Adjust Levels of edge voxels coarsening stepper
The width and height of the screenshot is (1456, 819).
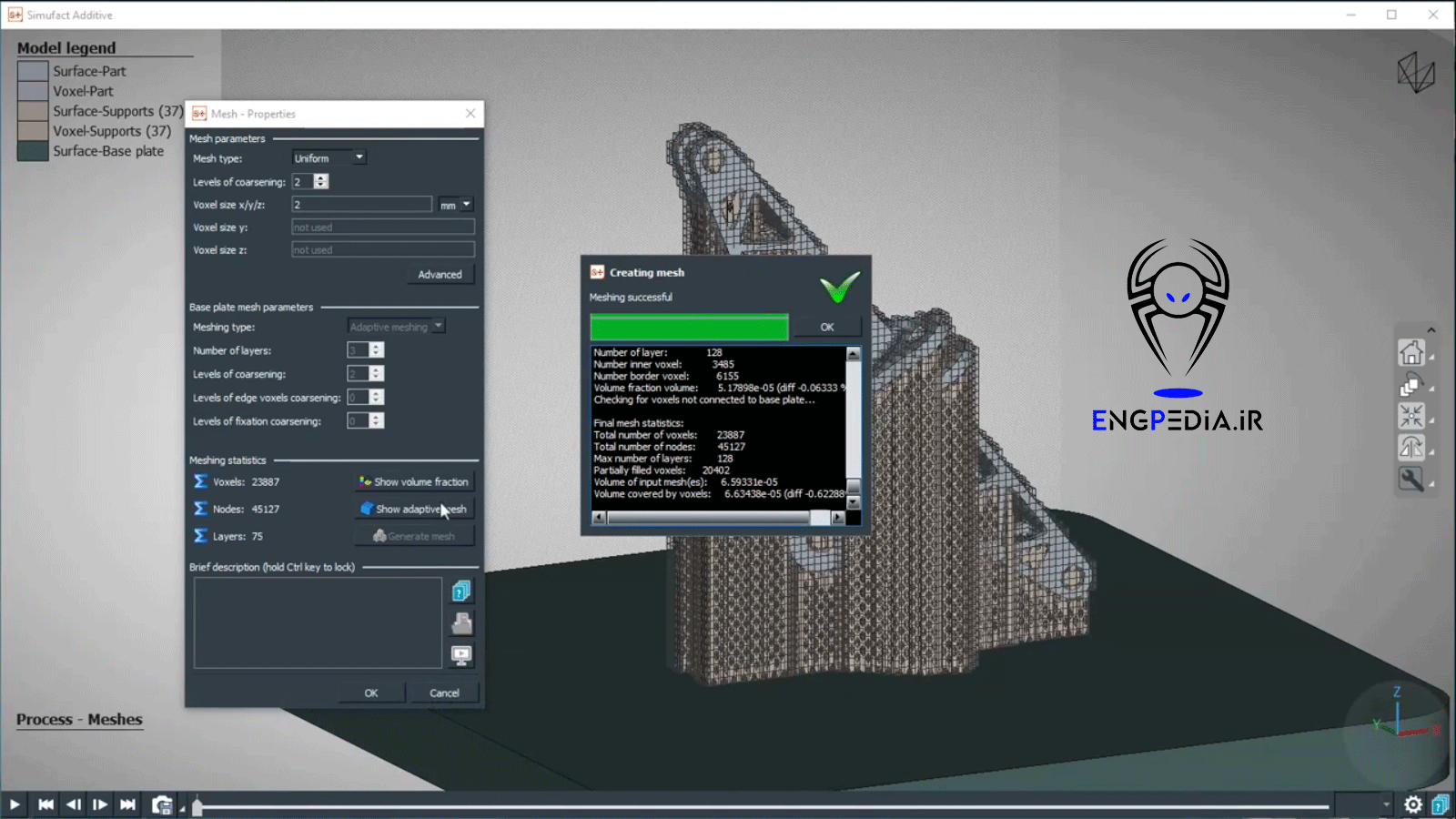tap(376, 398)
